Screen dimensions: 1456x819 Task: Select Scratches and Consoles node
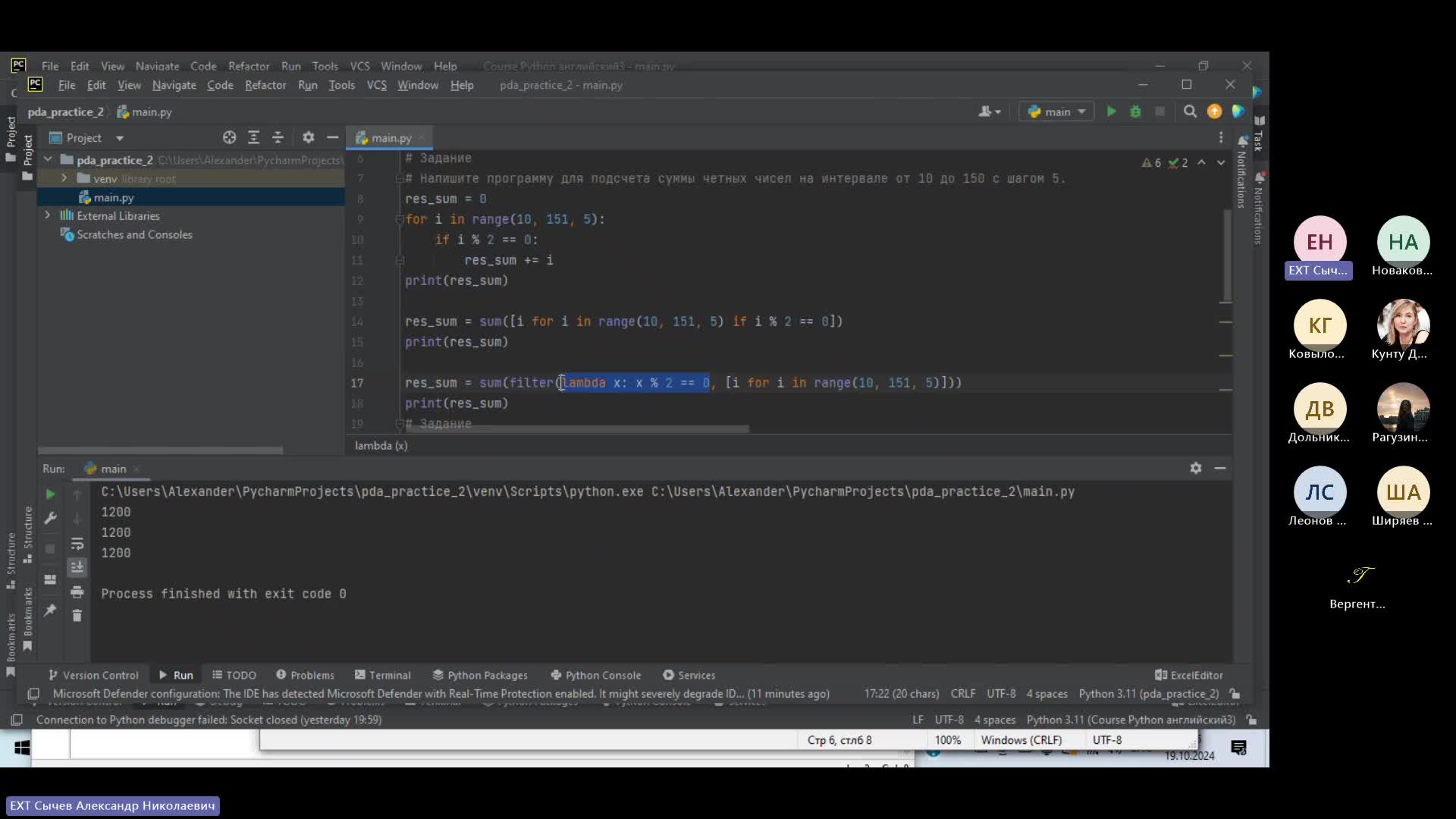pyautogui.click(x=134, y=234)
